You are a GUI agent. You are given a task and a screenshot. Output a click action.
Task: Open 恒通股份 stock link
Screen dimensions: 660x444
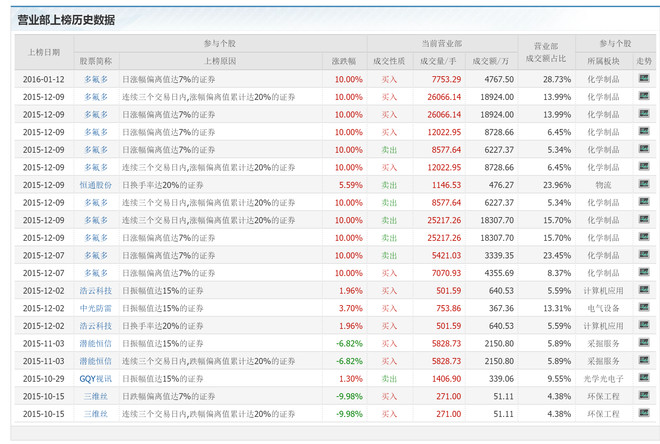click(96, 185)
